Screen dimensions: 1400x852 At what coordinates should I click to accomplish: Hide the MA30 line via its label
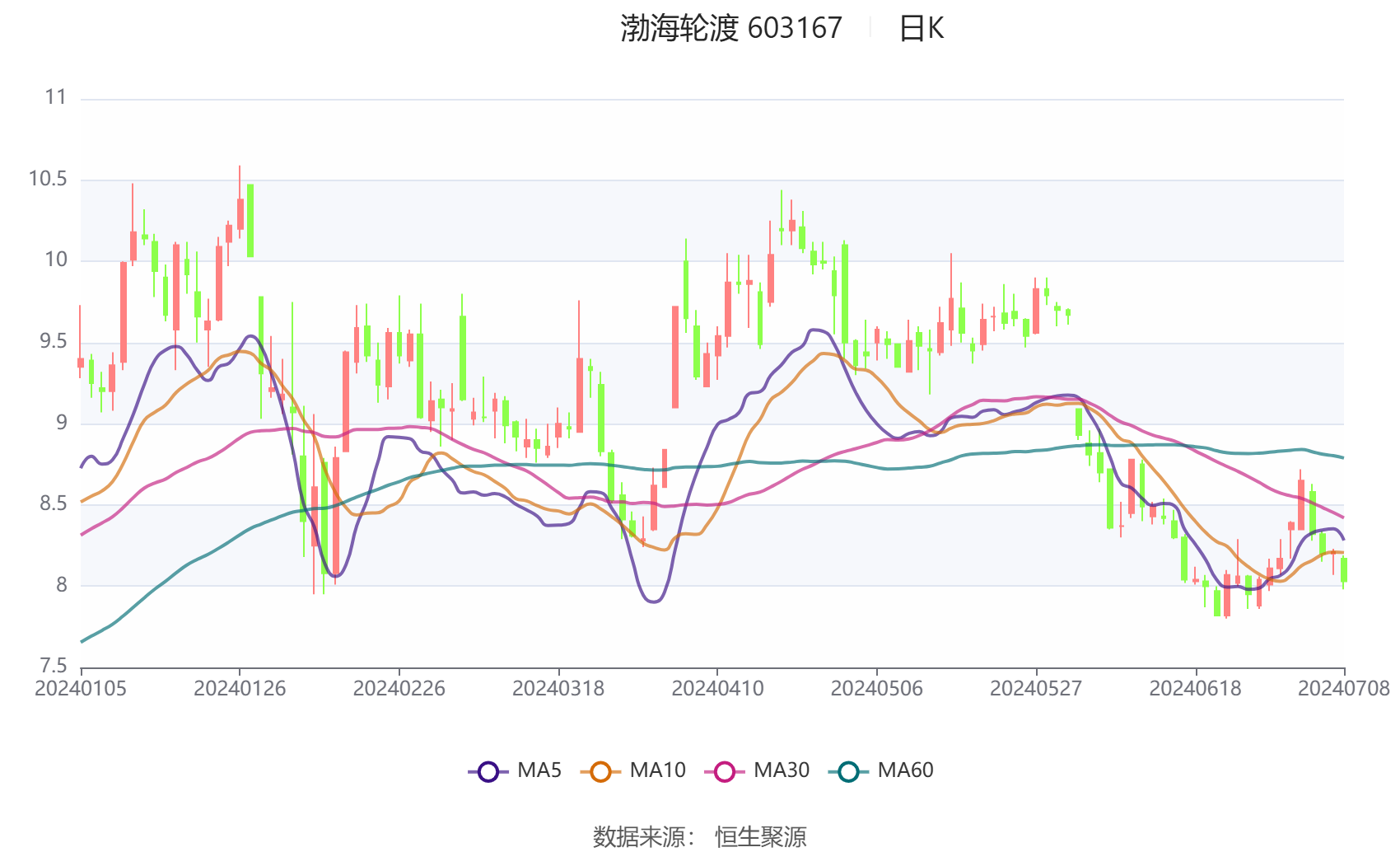click(782, 770)
